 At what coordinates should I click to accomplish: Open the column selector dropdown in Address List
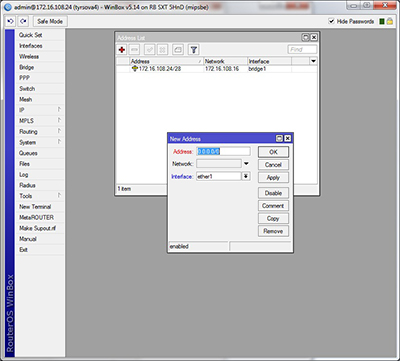click(x=313, y=61)
